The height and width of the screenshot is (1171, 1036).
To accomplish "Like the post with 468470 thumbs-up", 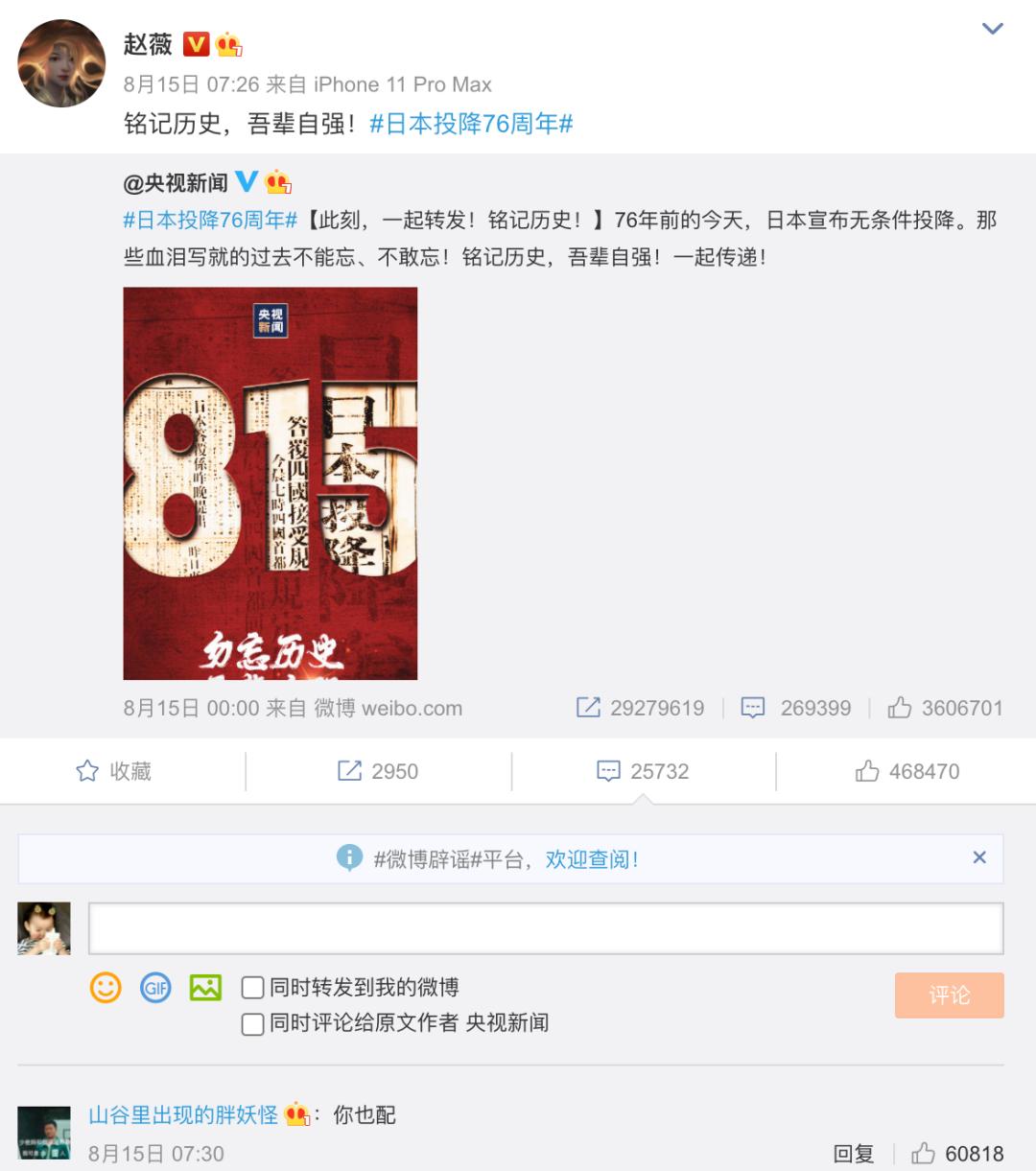I will [x=907, y=771].
